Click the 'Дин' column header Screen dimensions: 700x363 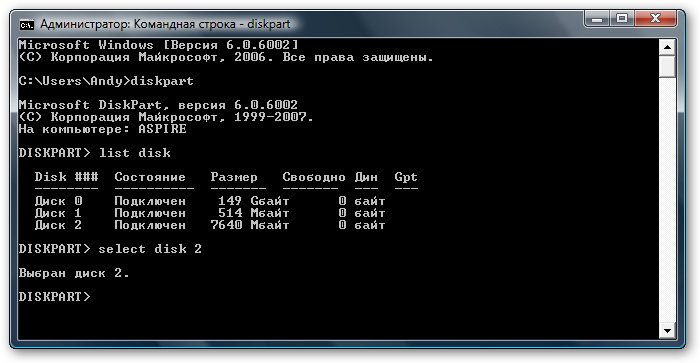point(366,177)
